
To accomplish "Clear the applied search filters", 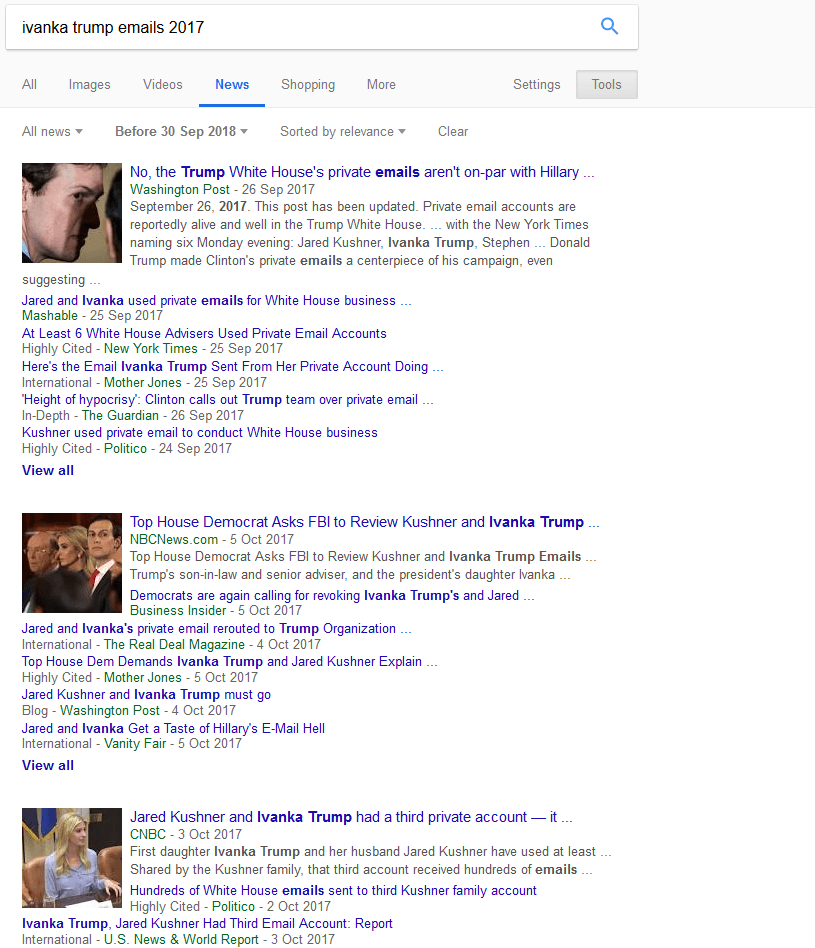I will point(453,132).
